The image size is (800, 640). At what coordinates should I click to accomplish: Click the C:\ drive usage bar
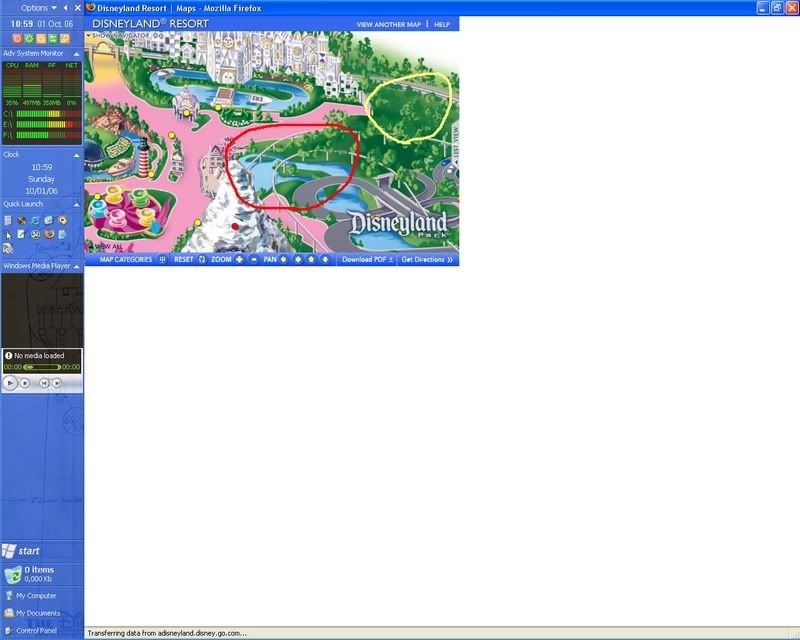(x=48, y=114)
